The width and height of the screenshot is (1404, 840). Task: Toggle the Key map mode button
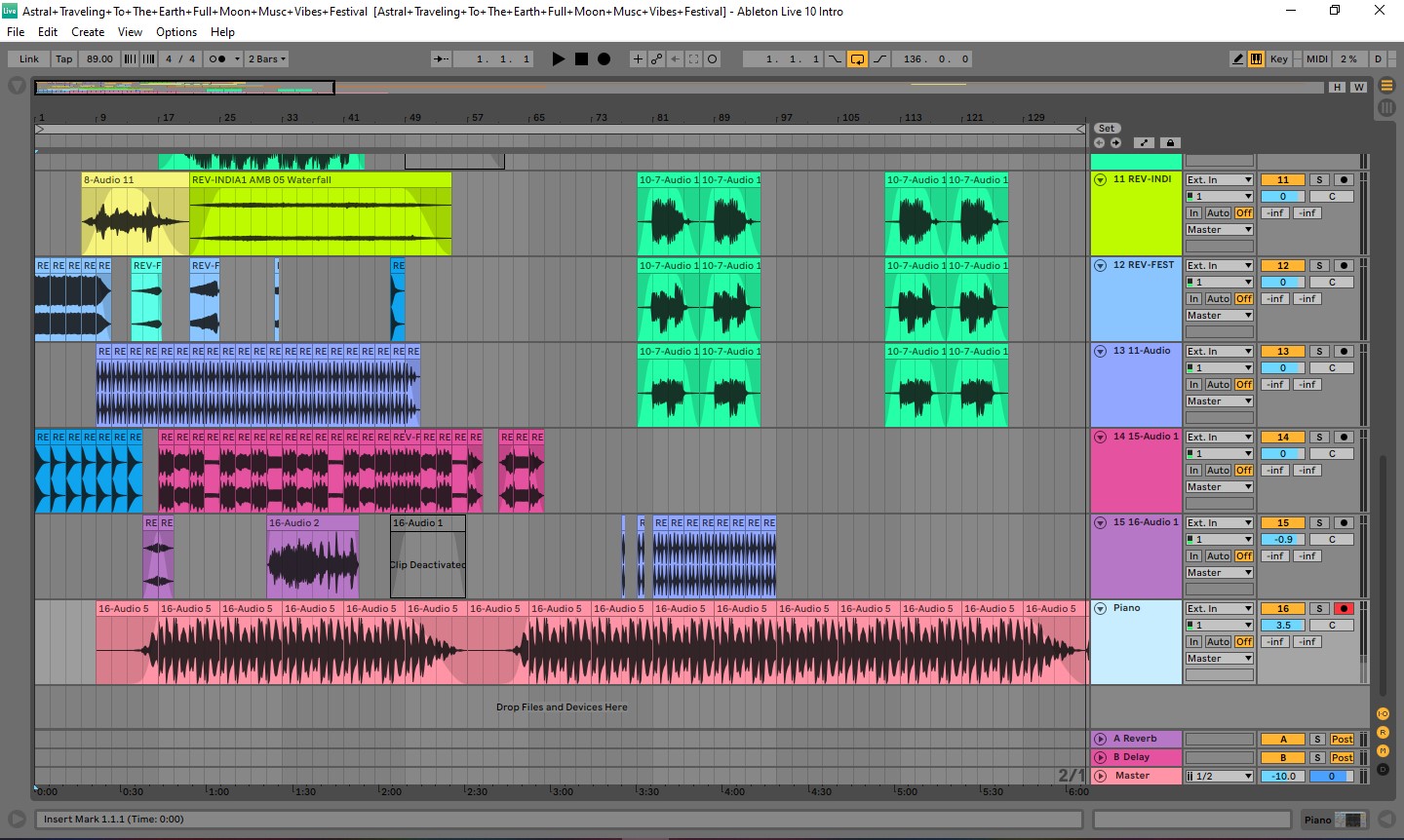(1279, 59)
